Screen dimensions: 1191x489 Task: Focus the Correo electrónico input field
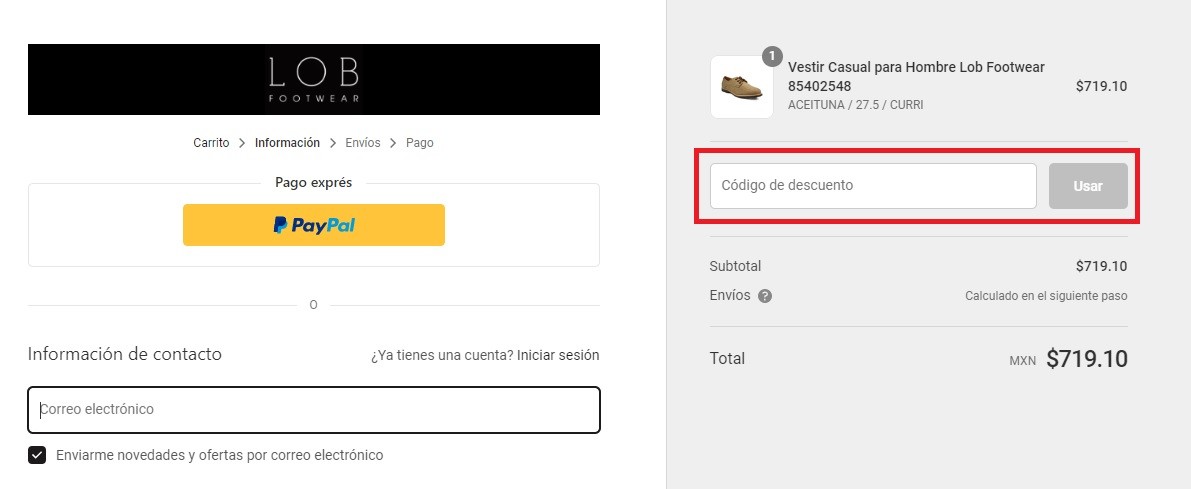(x=314, y=410)
